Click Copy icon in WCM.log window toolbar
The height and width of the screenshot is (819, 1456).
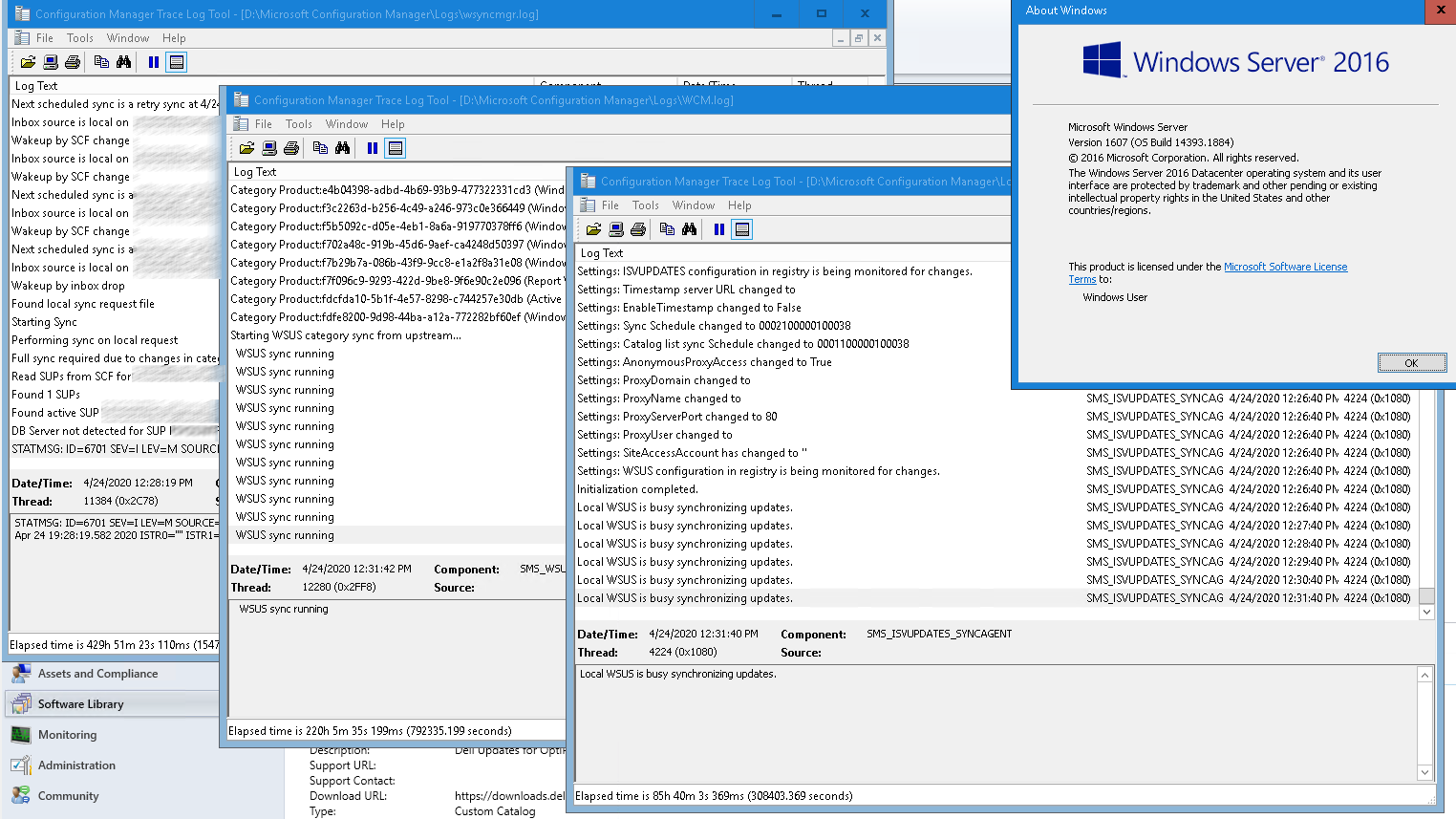pyautogui.click(x=320, y=148)
